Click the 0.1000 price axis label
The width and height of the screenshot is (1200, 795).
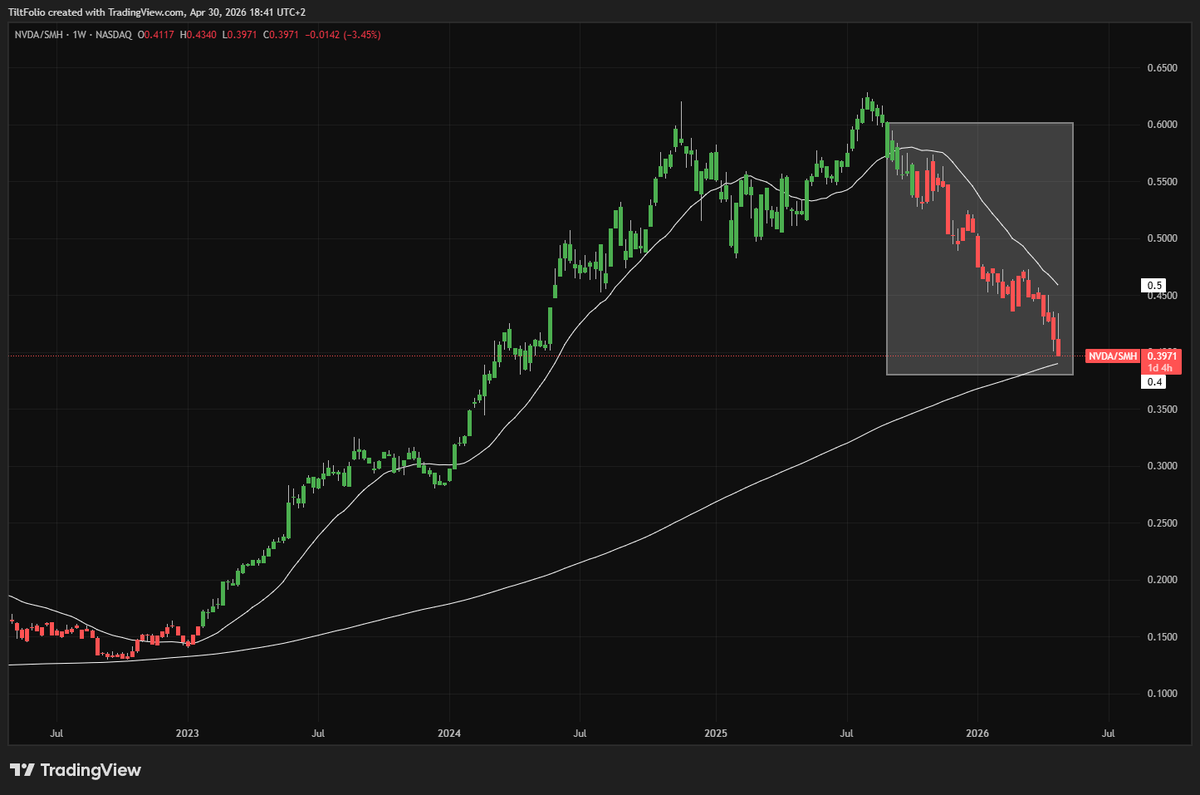tap(1161, 694)
